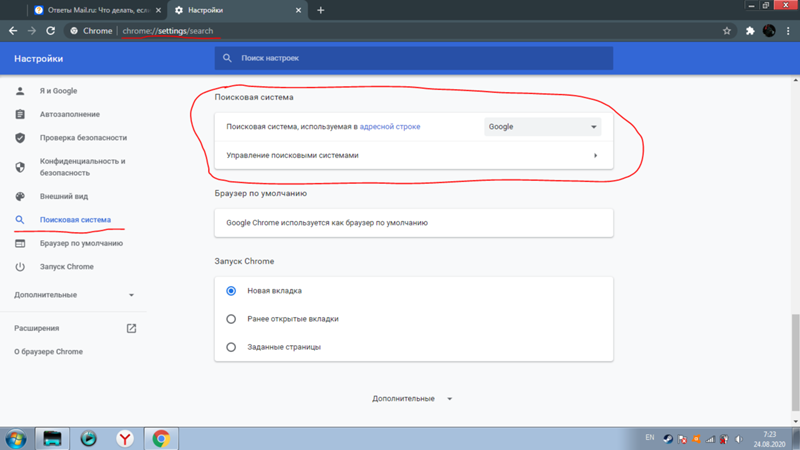Click the адресной строке link
Viewport: 800px width, 450px height.
(x=390, y=127)
